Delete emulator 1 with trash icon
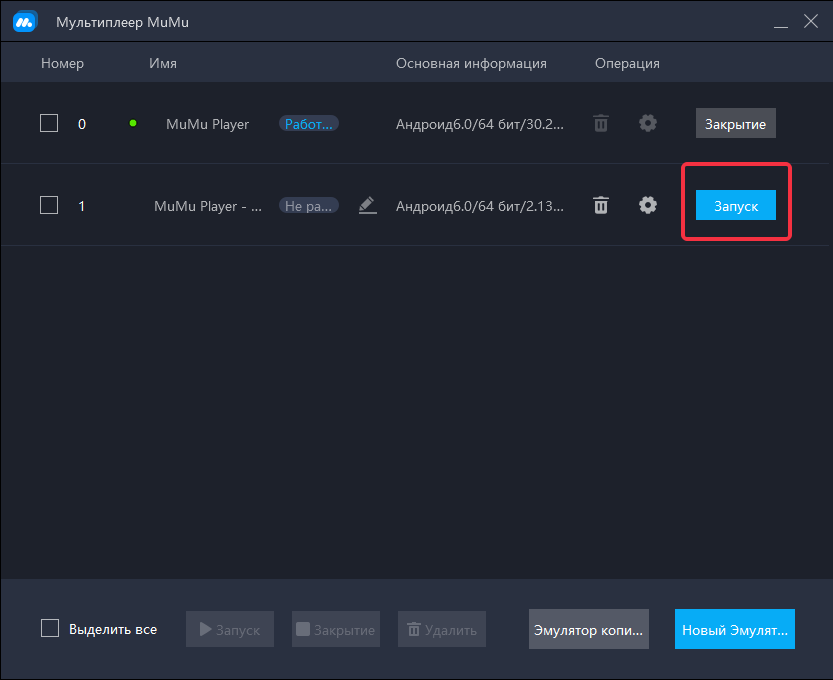 601,205
